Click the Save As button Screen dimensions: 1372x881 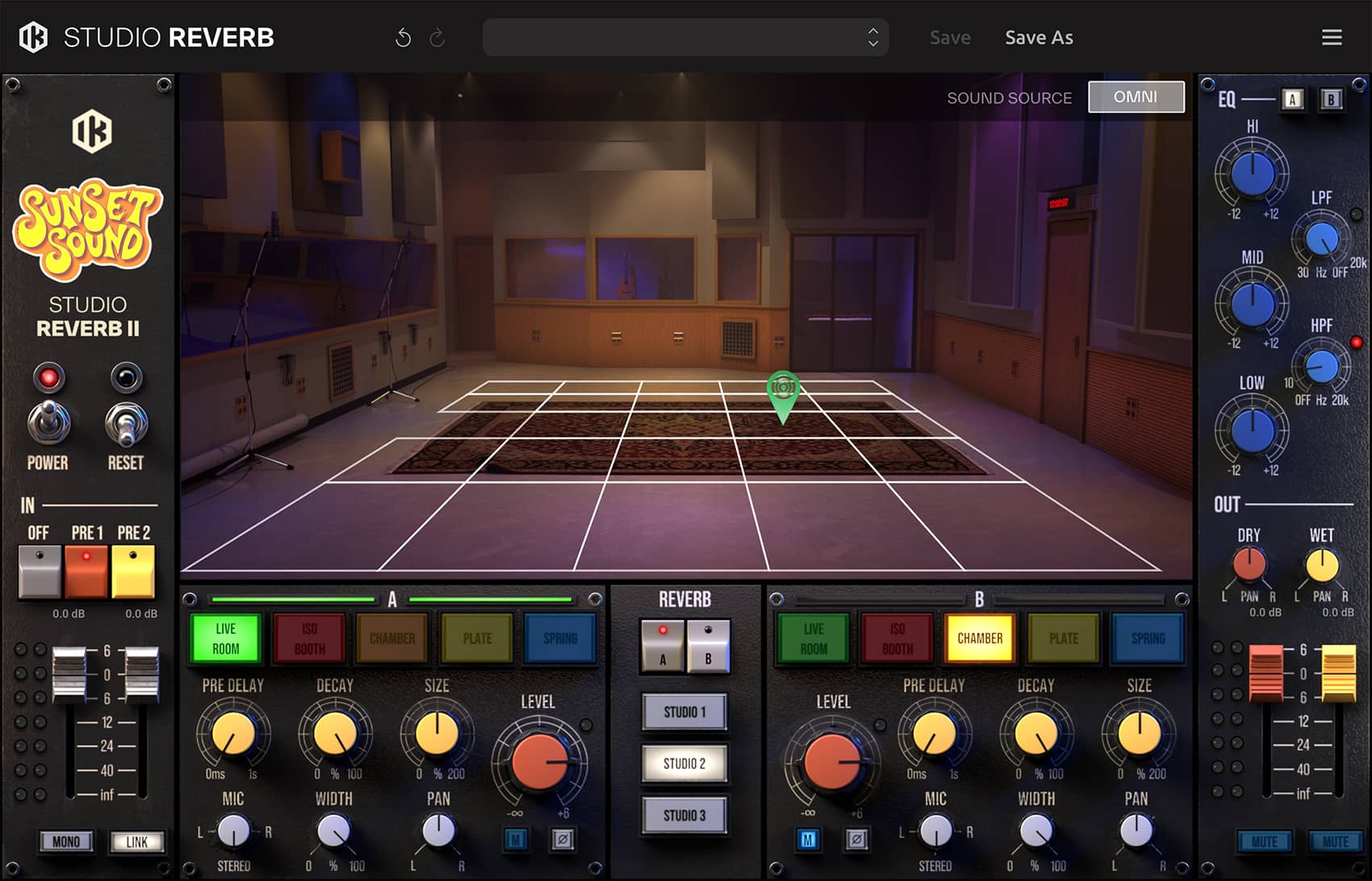1039,37
